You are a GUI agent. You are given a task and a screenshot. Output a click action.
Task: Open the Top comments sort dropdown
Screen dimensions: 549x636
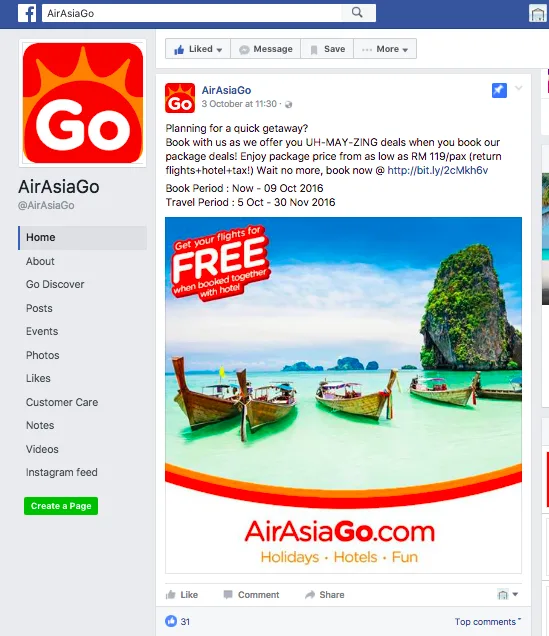(488, 621)
